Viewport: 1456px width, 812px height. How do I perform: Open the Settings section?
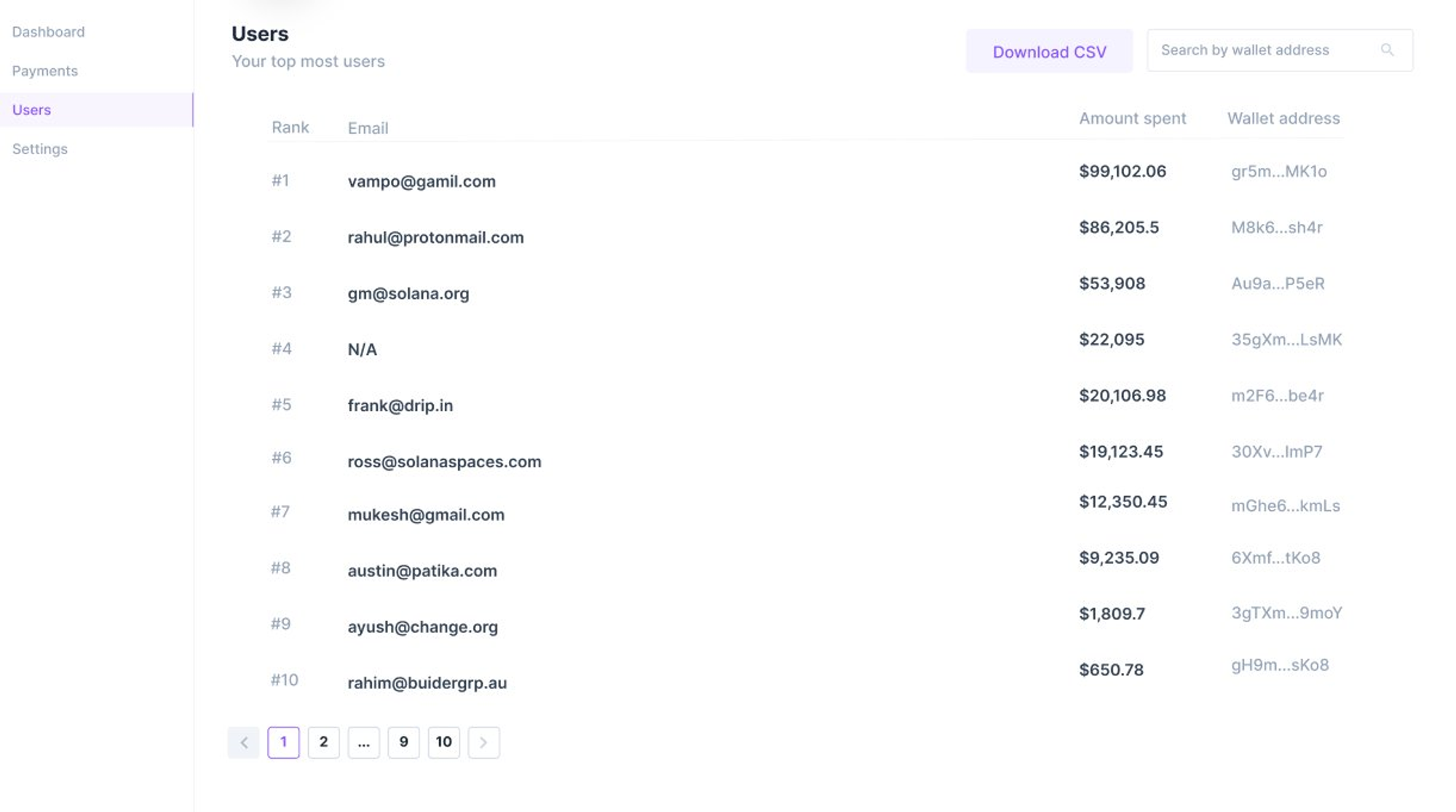(40, 148)
